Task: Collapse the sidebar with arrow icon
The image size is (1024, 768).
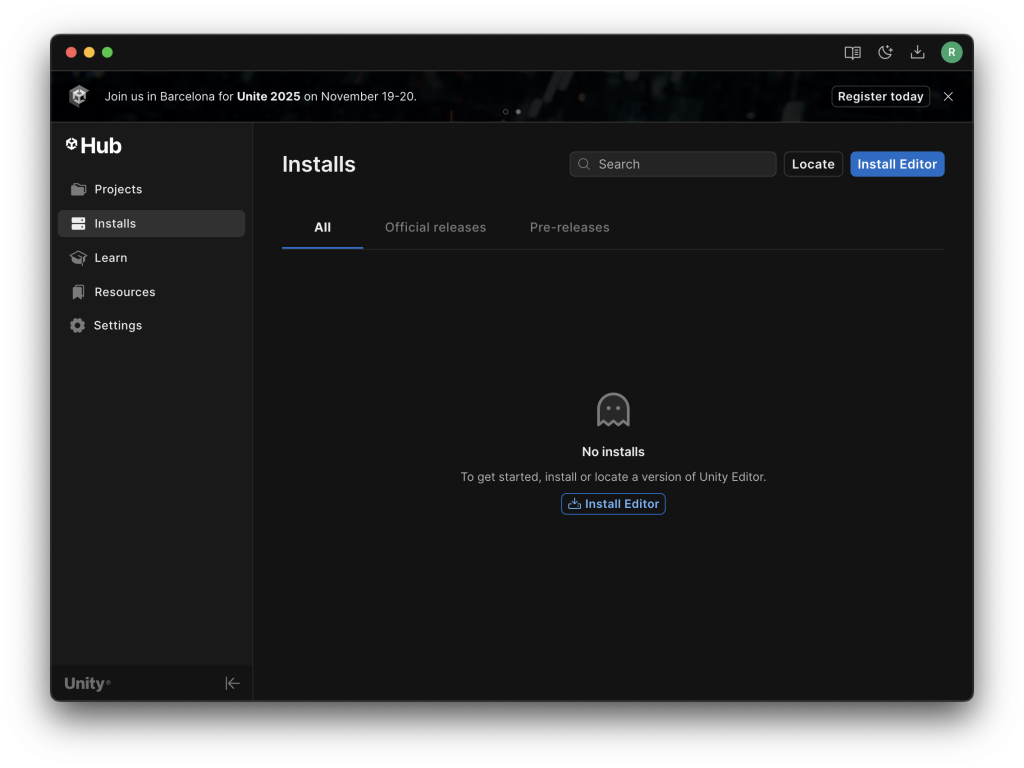Action: point(232,683)
